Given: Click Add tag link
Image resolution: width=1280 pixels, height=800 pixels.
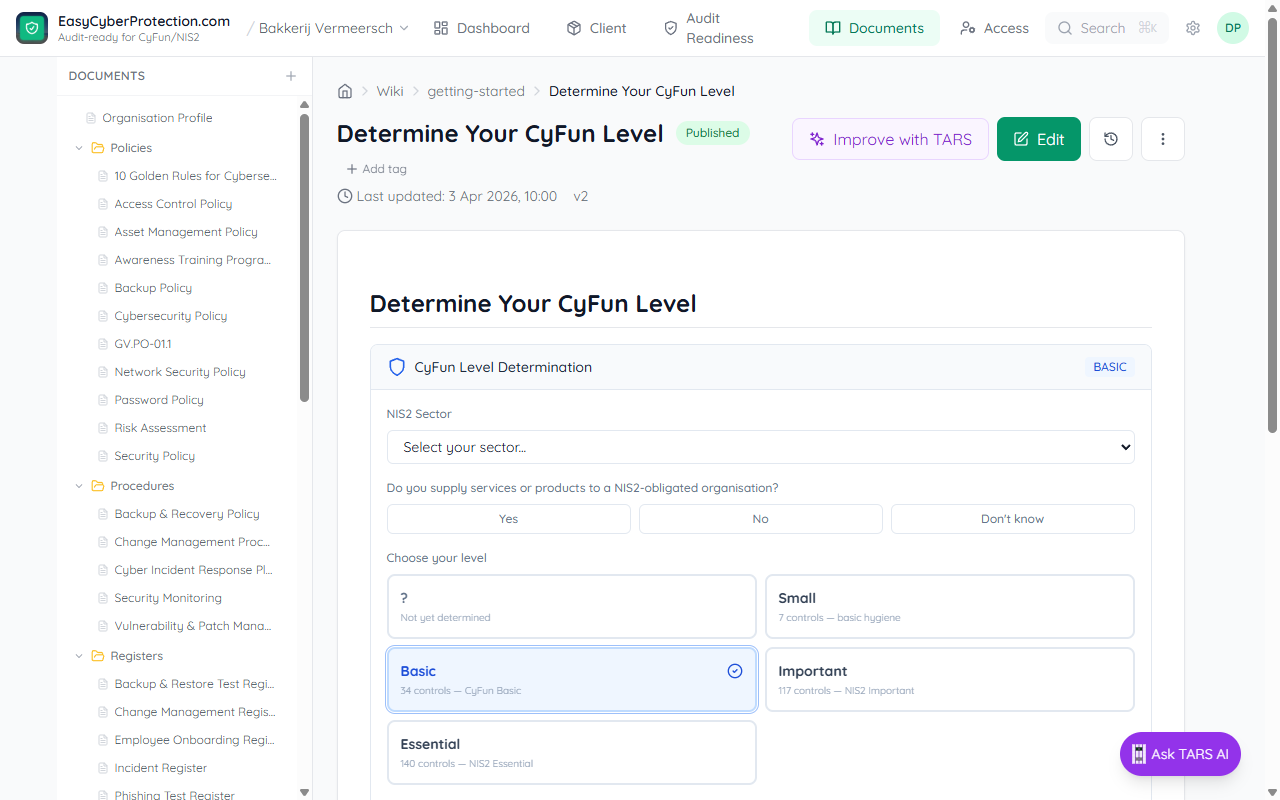Looking at the screenshot, I should pos(376,169).
